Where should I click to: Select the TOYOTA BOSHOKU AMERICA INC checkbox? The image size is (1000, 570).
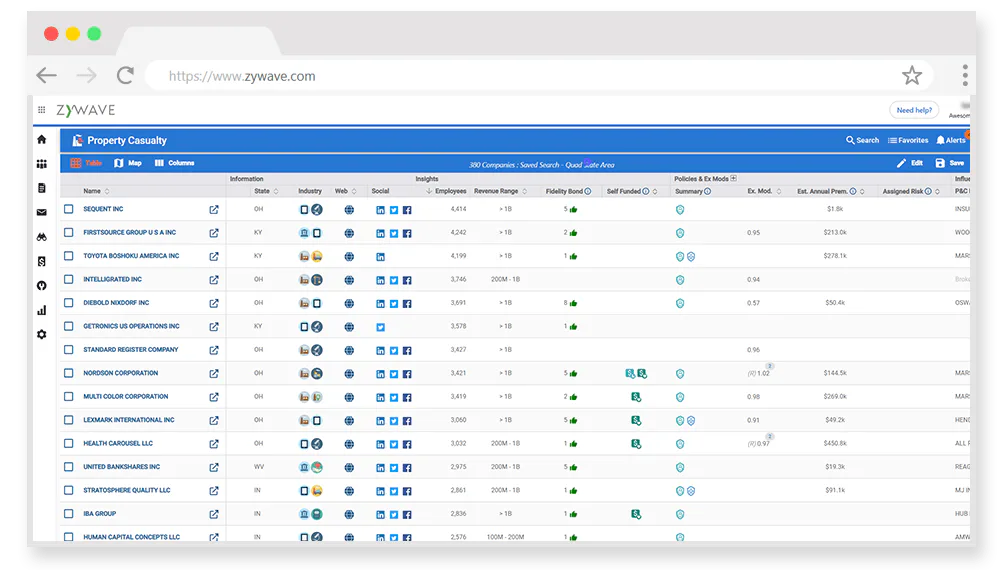coord(69,256)
